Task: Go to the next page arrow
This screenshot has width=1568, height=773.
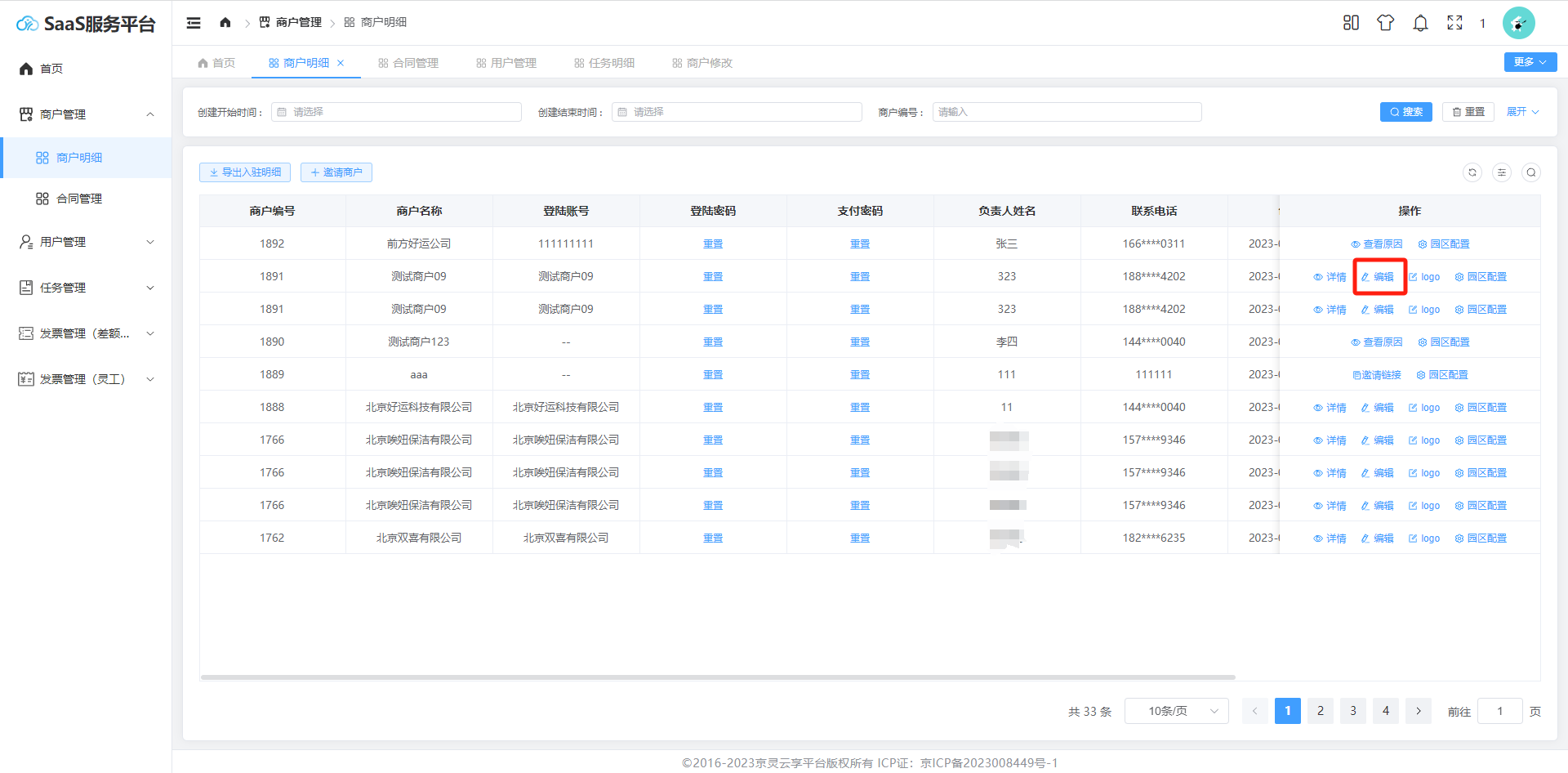Action: [1419, 711]
